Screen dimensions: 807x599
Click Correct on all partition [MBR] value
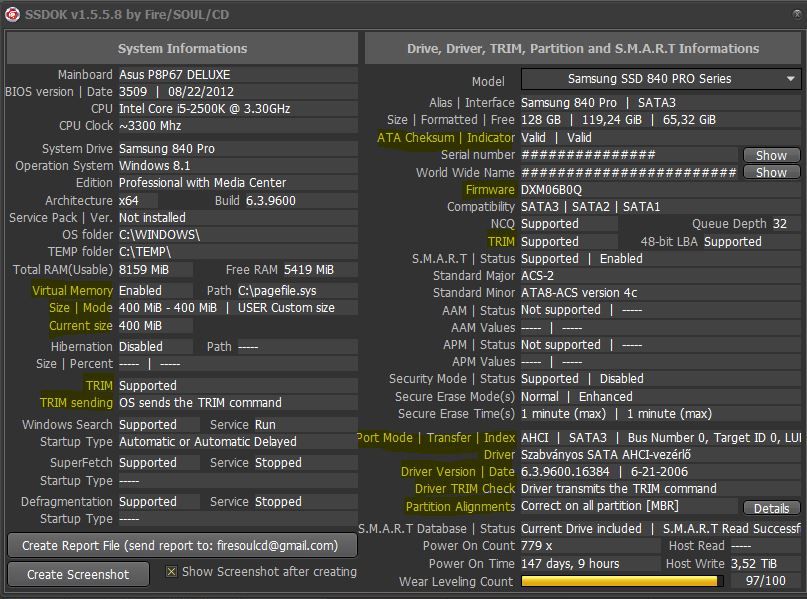click(600, 506)
